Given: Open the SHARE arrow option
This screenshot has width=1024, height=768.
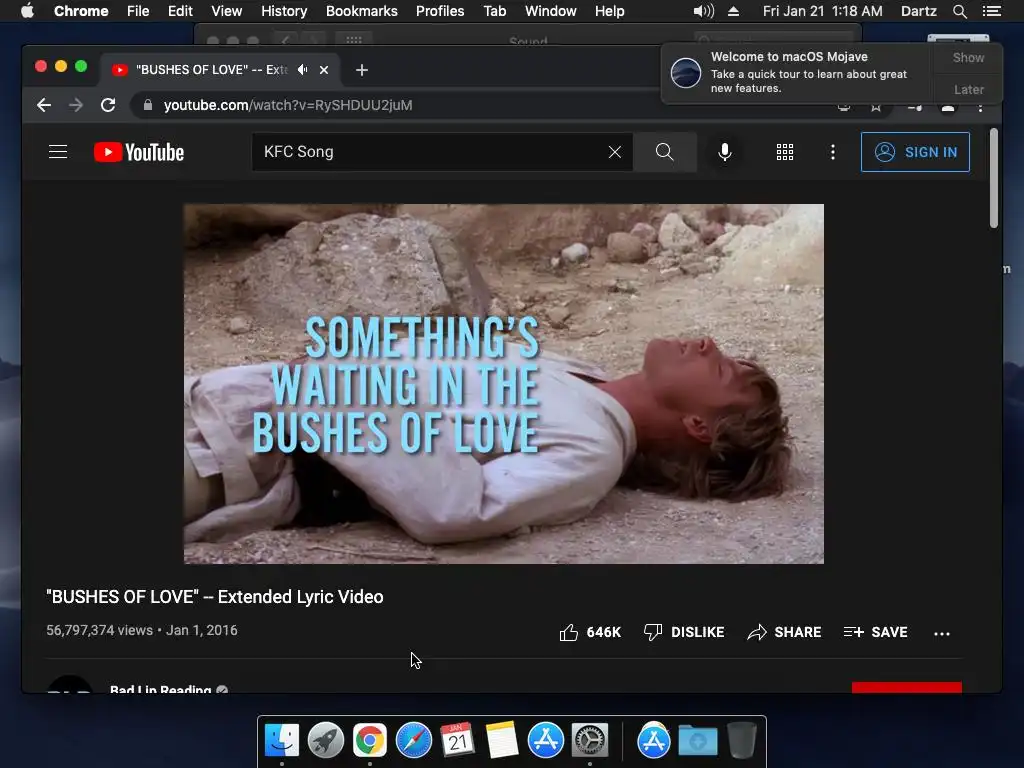Looking at the screenshot, I should (x=784, y=632).
